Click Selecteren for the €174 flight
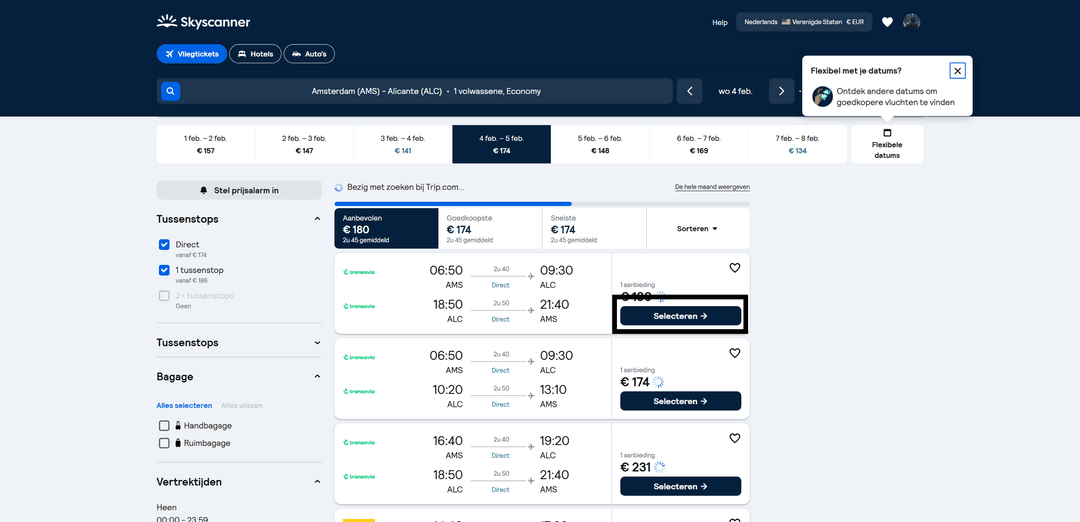The image size is (1080, 522). [681, 401]
